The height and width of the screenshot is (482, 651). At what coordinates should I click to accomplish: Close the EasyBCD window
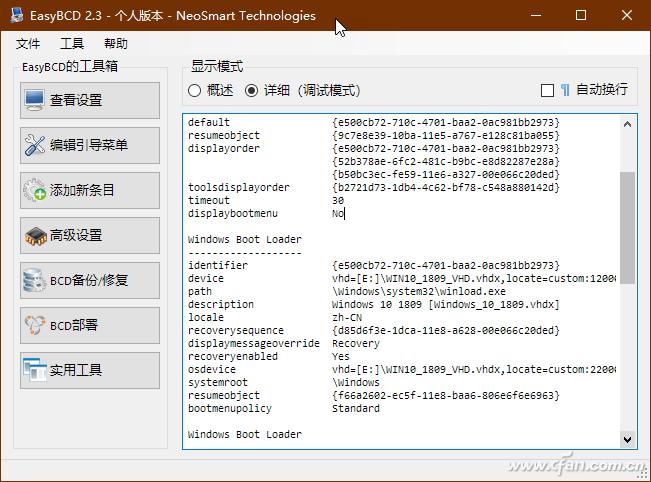click(x=627, y=15)
